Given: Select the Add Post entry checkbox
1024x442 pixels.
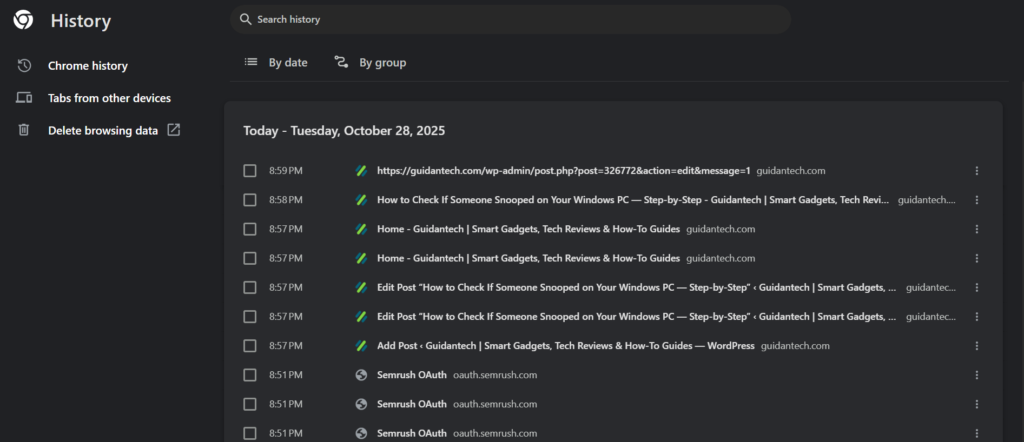Looking at the screenshot, I should 249,346.
